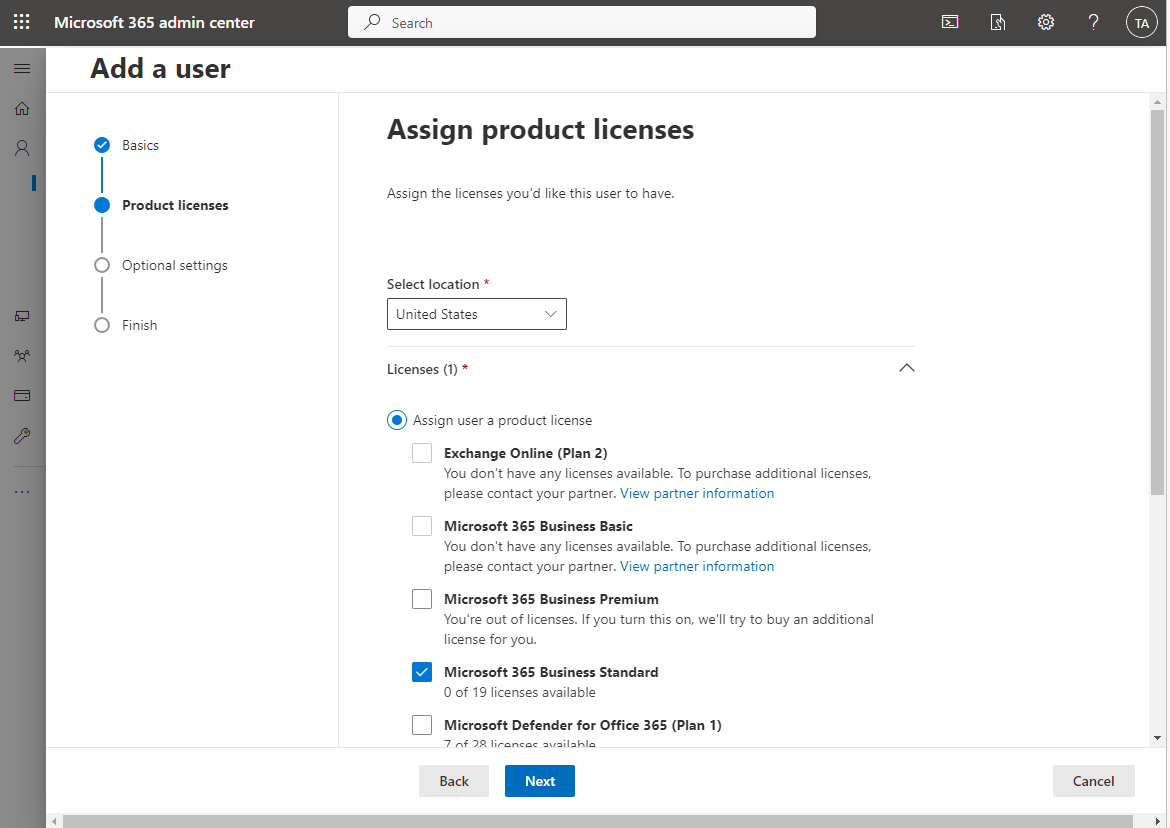Launch the Cloud Shell terminal icon
Viewport: 1170px width, 828px height.
949,21
